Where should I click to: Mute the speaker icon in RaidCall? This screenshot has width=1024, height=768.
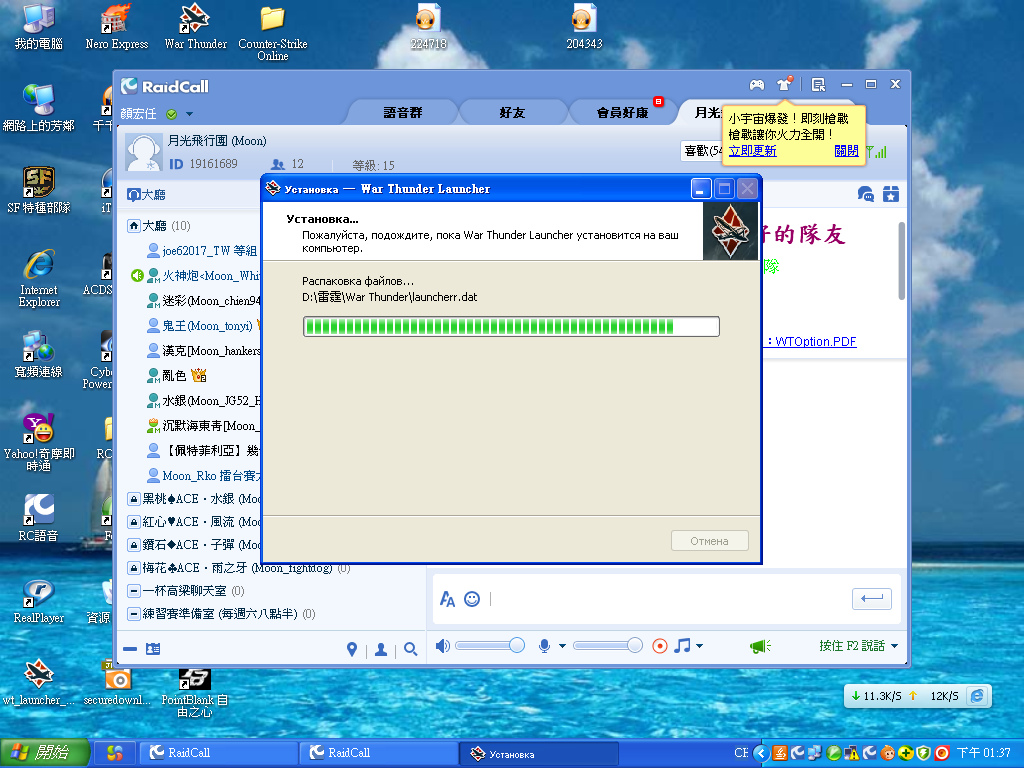pyautogui.click(x=443, y=646)
